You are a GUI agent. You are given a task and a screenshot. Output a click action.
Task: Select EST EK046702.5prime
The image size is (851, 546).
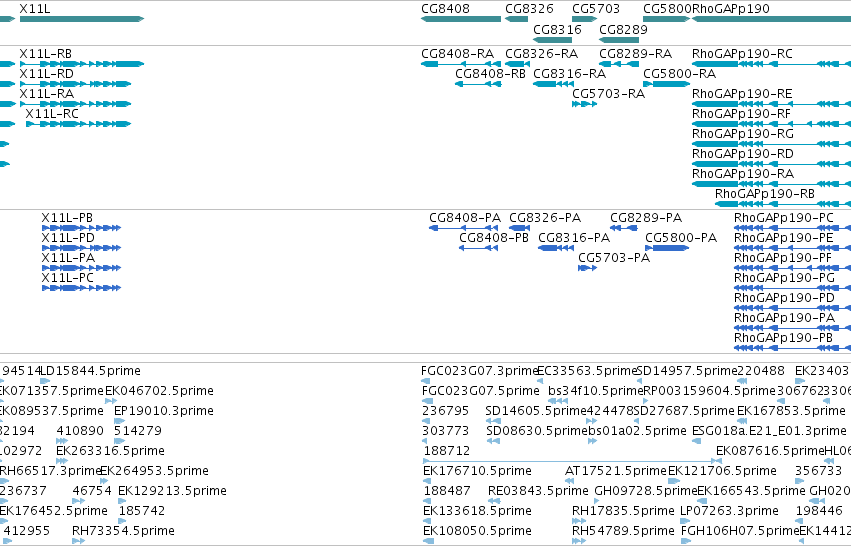[111, 401]
